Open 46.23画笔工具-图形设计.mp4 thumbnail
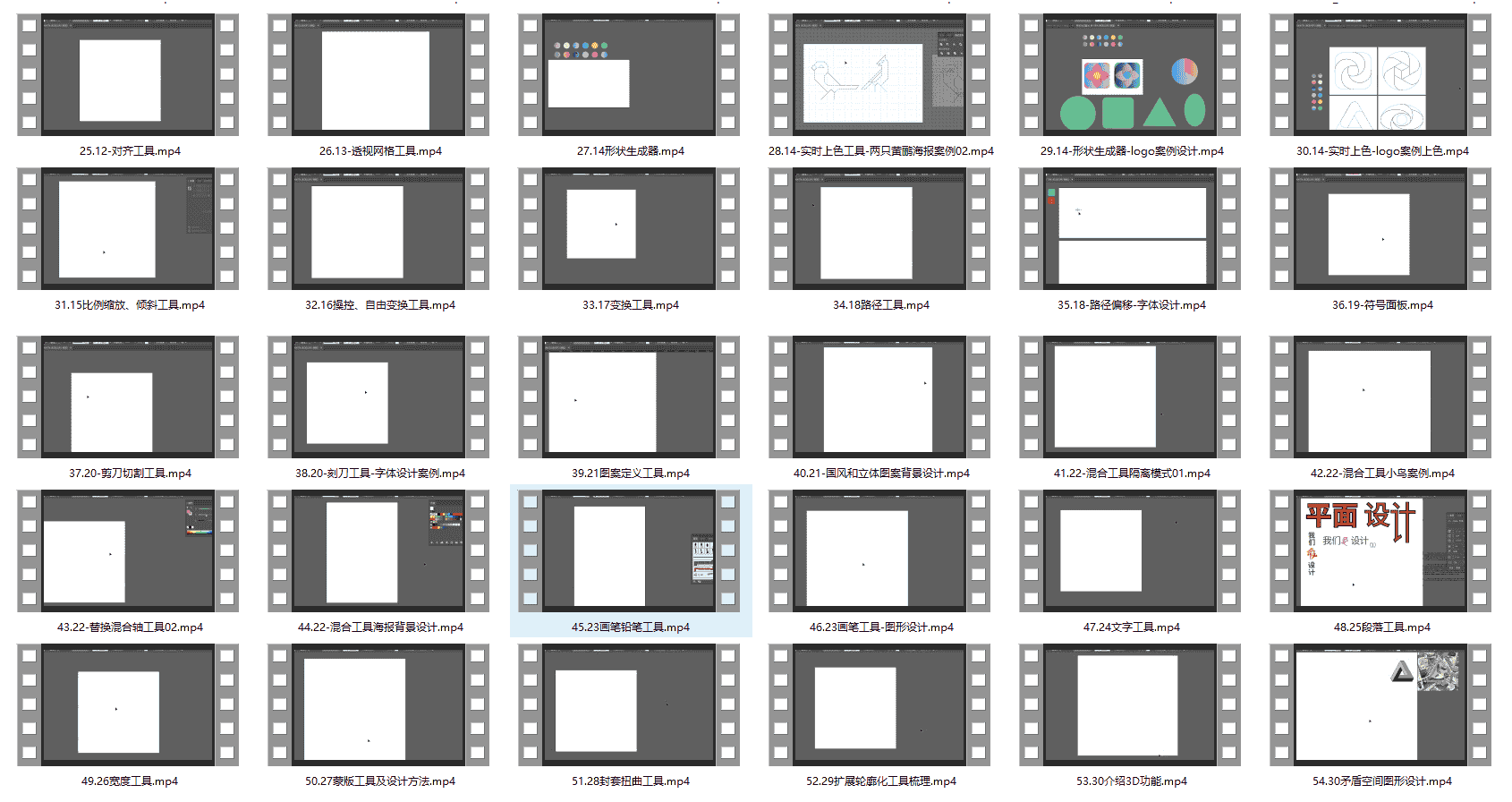 point(879,551)
